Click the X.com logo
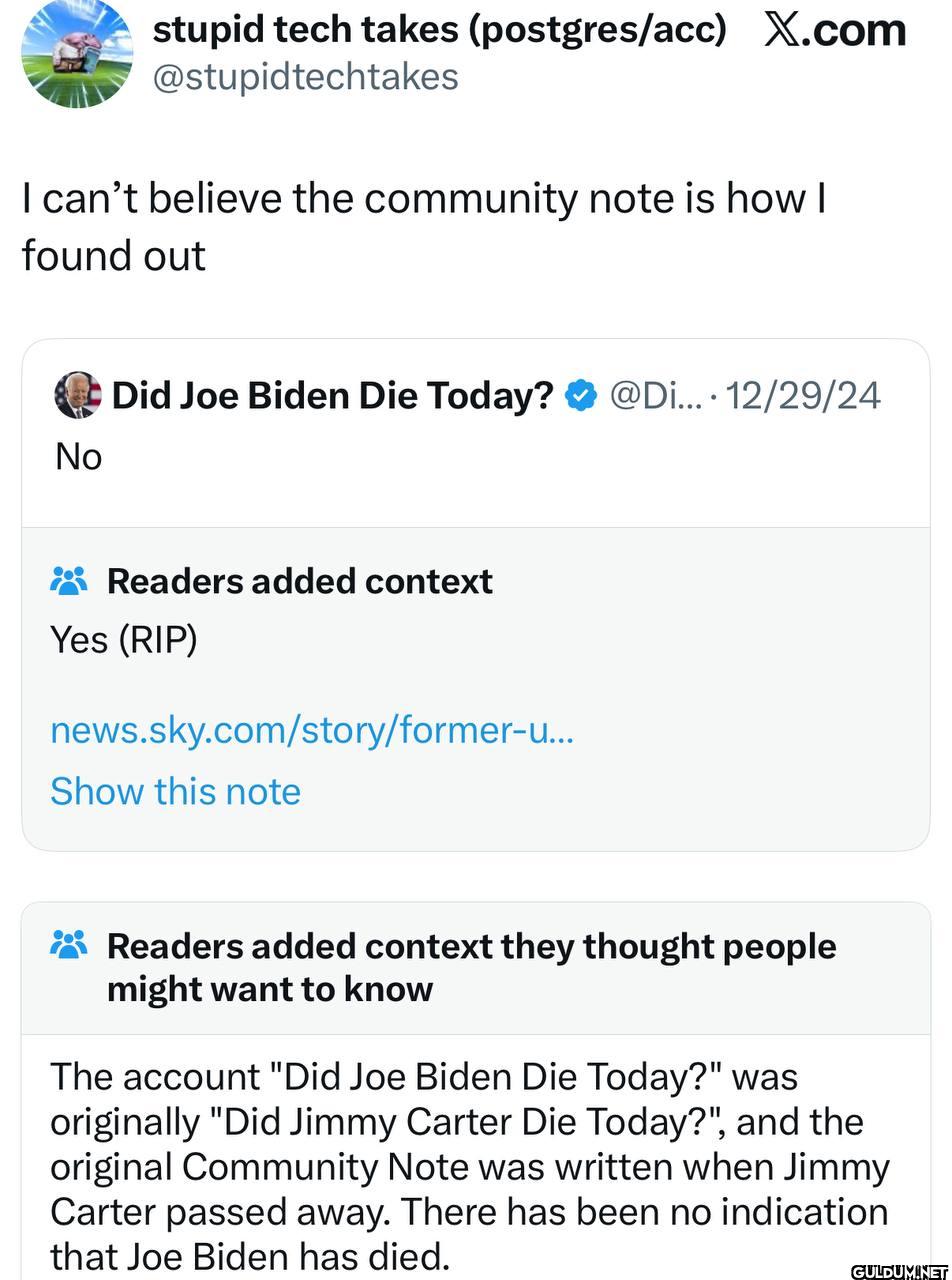Viewport: 952px width, 1280px height. 835,30
